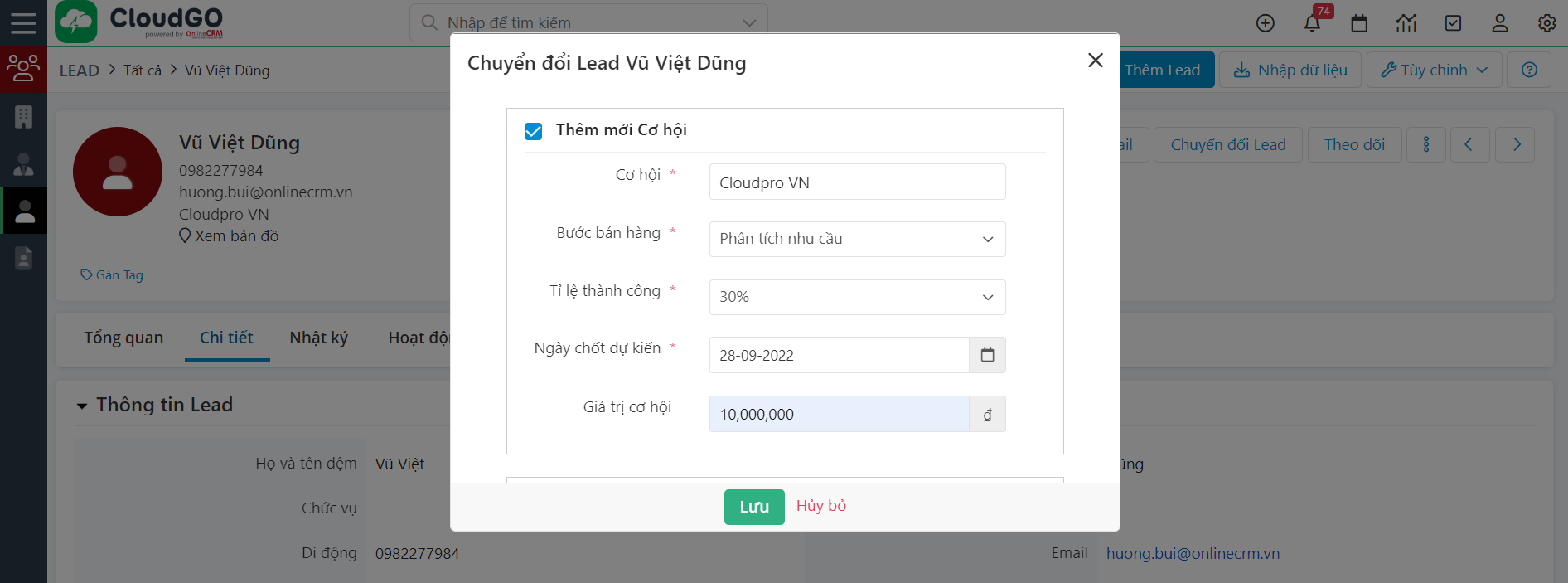Expand the Bước bán hàng dropdown
The width and height of the screenshot is (1568, 583).
click(x=857, y=239)
